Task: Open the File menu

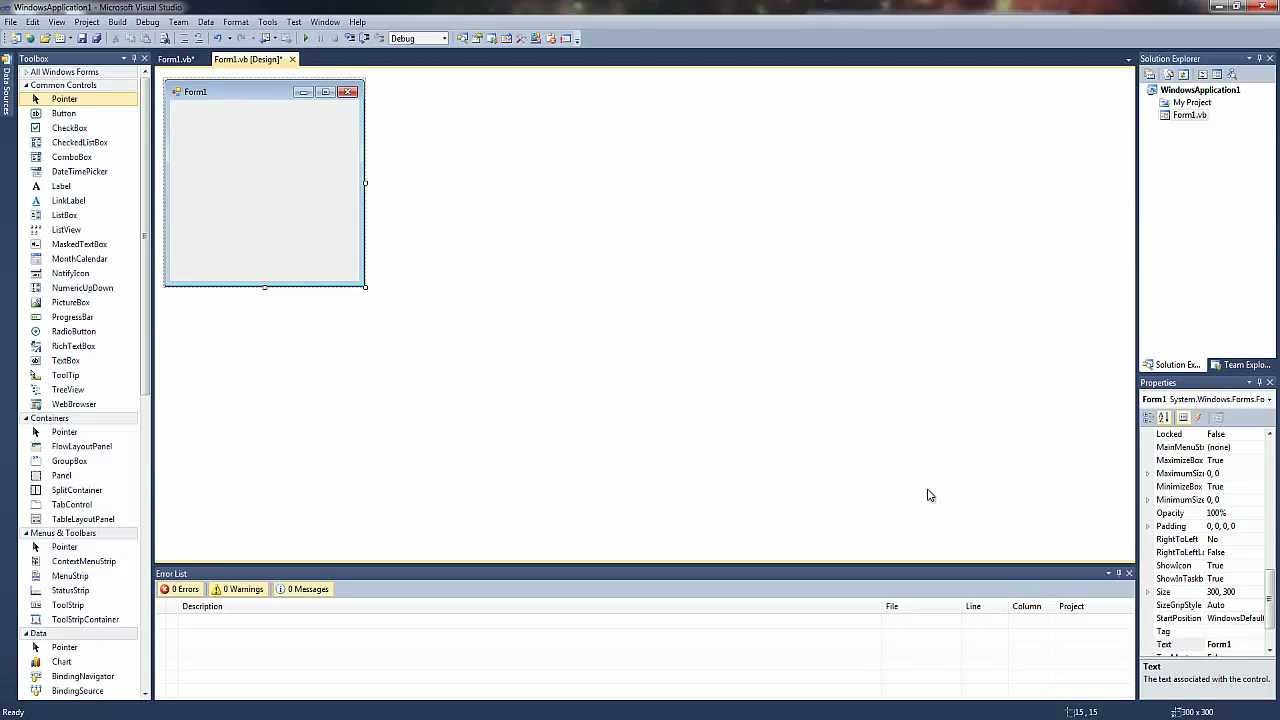Action: click(x=10, y=22)
